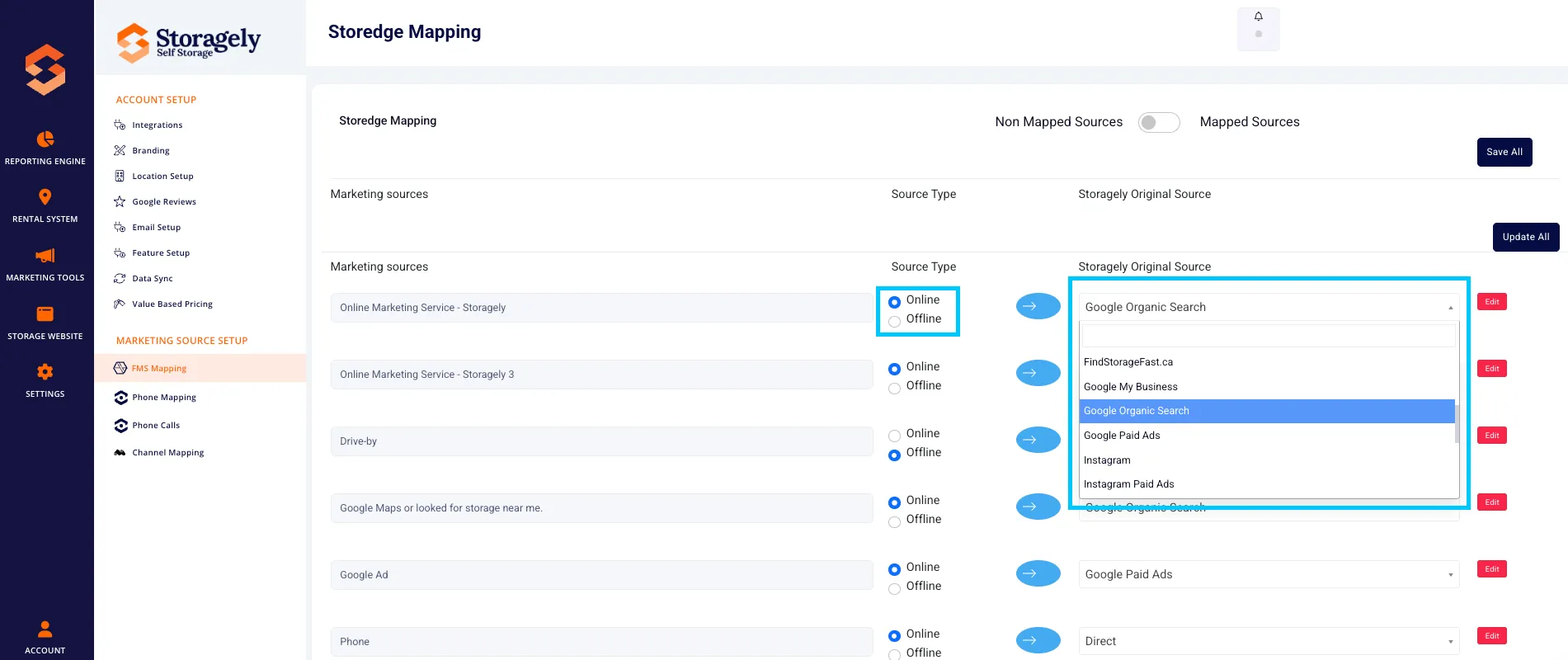Select Offline for Online Marketing Service - Storagely
The width and height of the screenshot is (1568, 660).
click(x=894, y=322)
